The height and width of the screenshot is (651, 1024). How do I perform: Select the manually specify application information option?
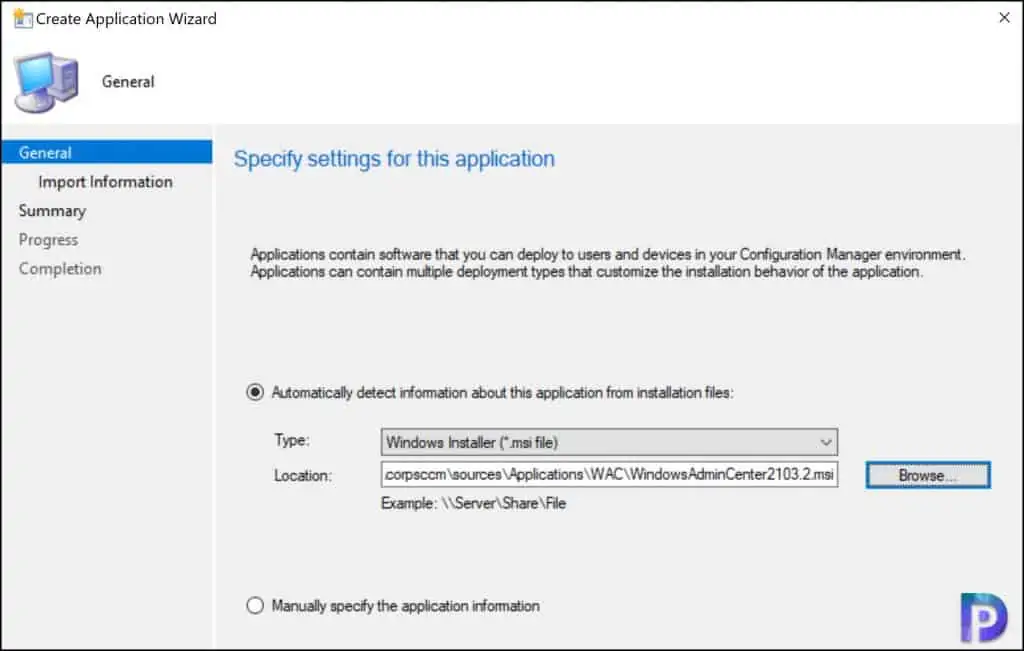tap(255, 606)
